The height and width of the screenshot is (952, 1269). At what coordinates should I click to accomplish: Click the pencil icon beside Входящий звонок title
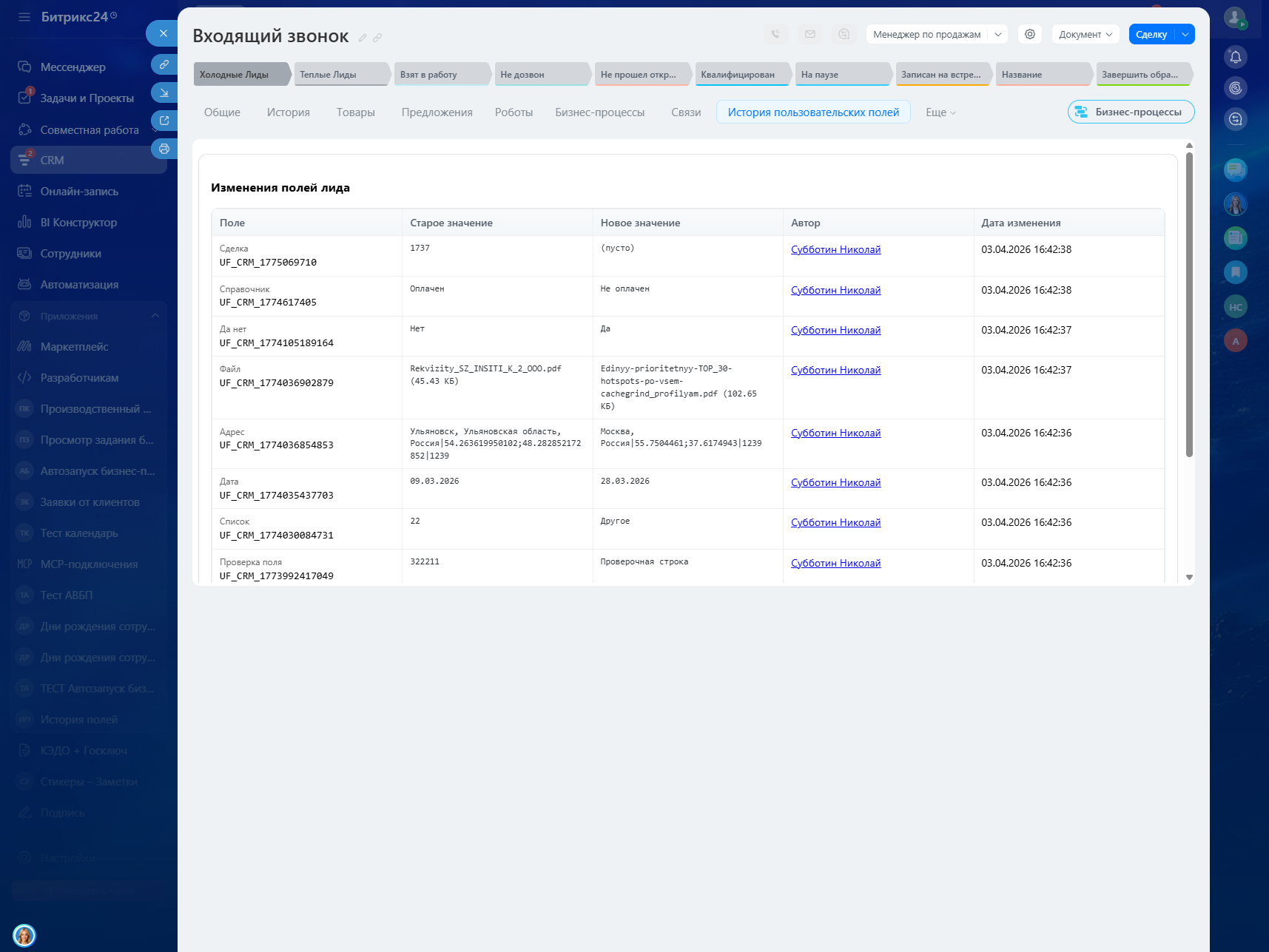click(363, 38)
